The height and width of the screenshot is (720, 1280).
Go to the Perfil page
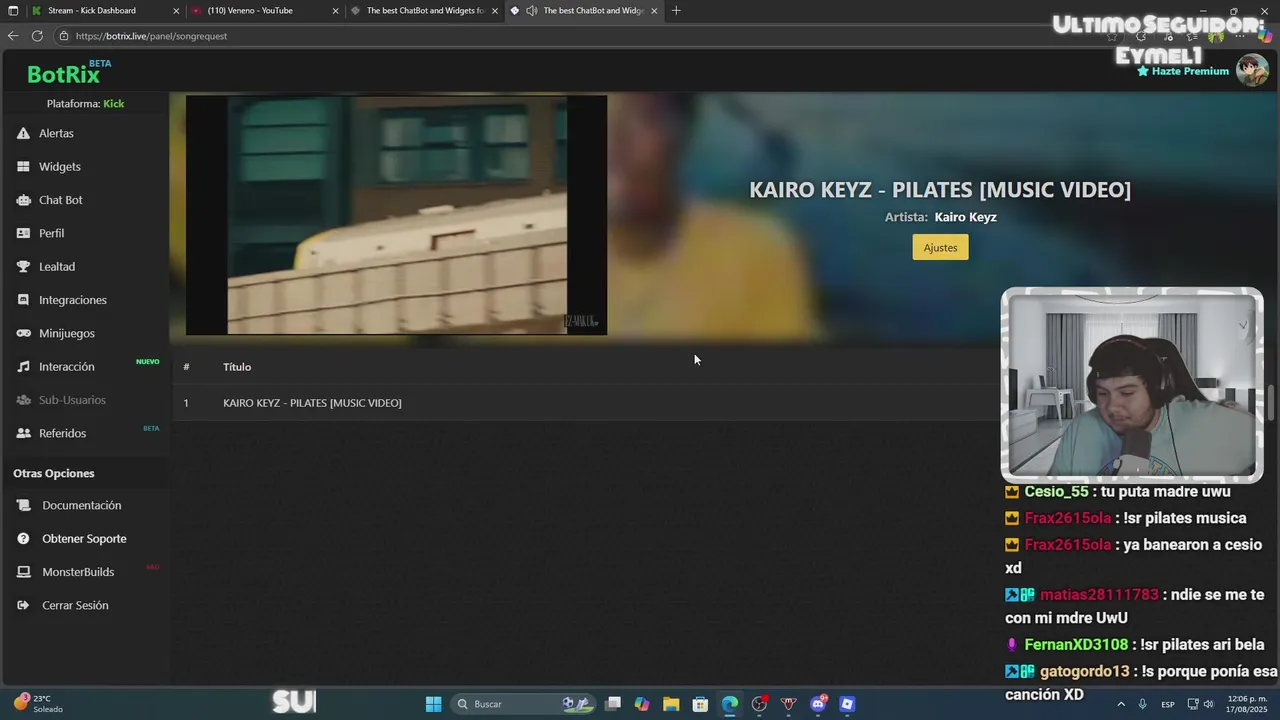tap(51, 233)
